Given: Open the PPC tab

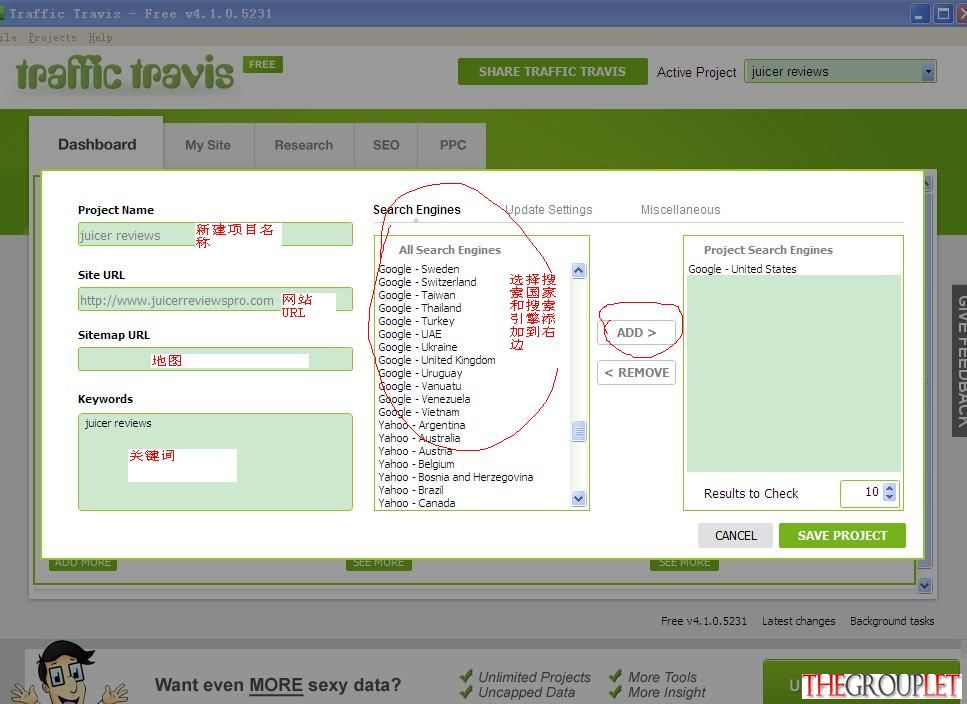Looking at the screenshot, I should [453, 145].
